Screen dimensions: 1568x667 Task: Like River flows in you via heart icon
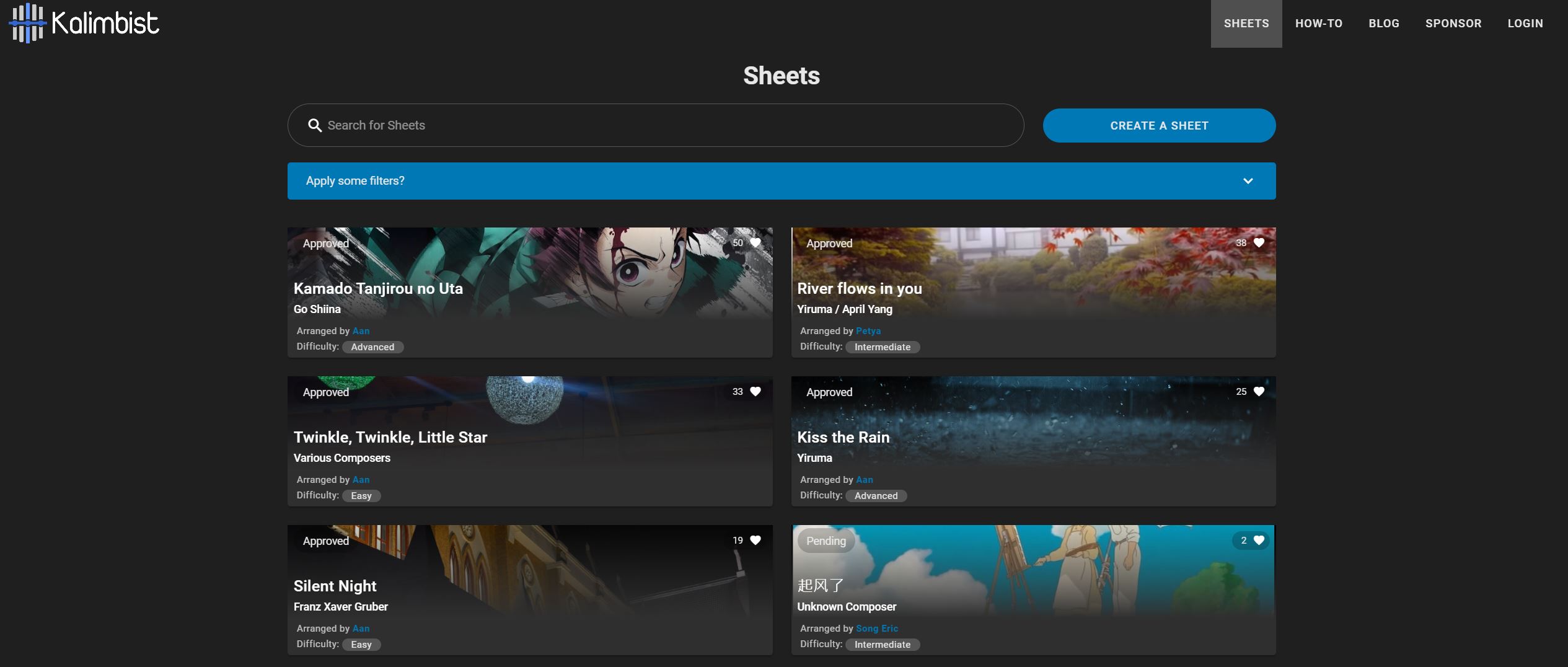point(1259,243)
